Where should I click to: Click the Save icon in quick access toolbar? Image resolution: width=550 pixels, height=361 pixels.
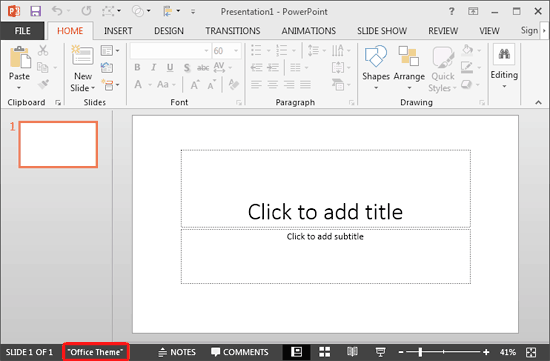(35, 11)
